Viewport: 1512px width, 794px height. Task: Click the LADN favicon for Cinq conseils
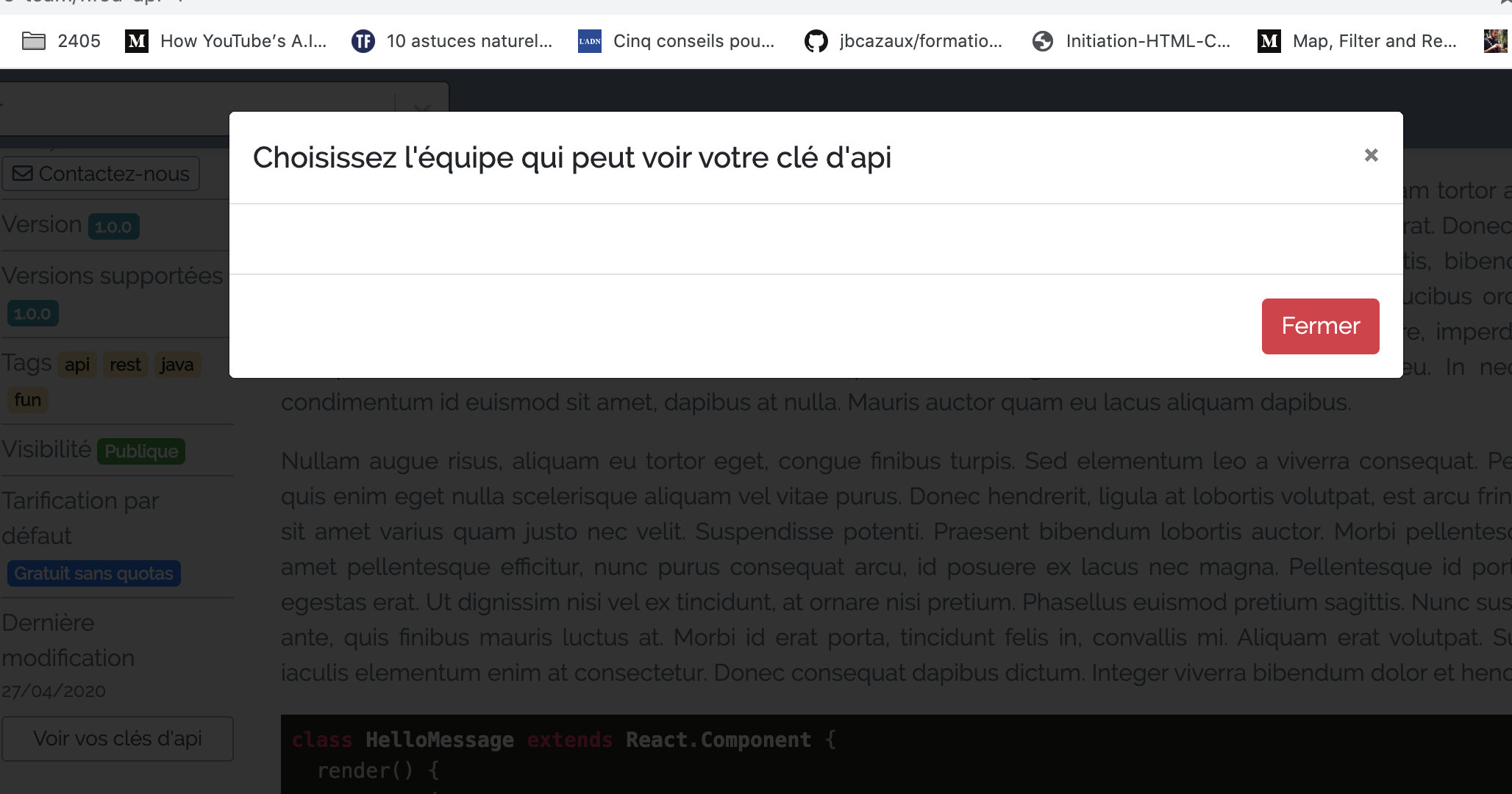point(588,41)
